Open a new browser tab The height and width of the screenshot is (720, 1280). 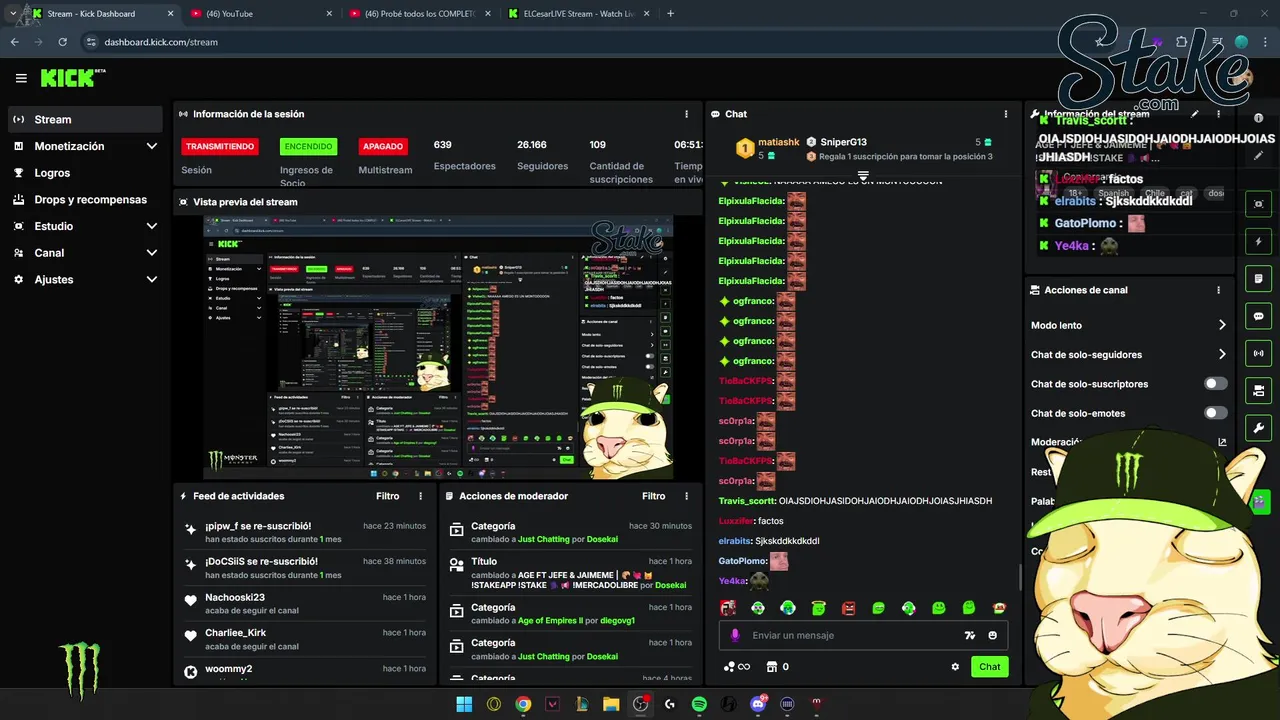670,14
